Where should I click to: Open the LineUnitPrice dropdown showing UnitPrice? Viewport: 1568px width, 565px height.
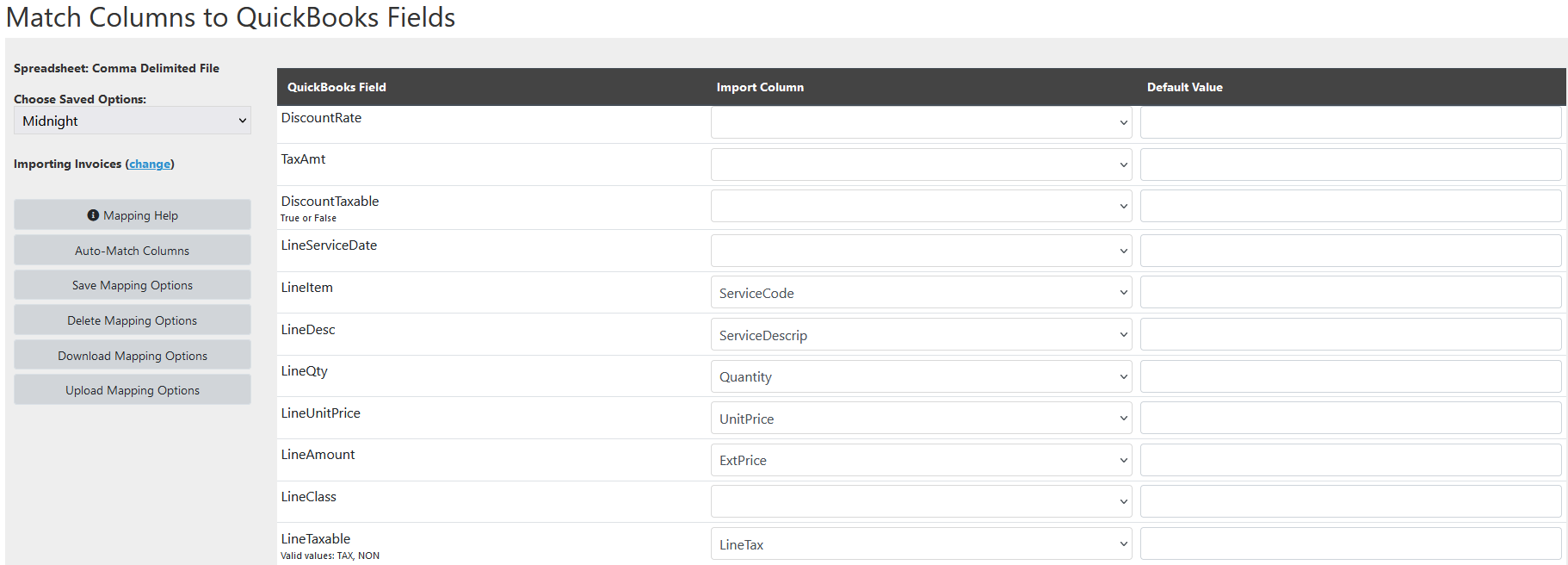click(922, 418)
